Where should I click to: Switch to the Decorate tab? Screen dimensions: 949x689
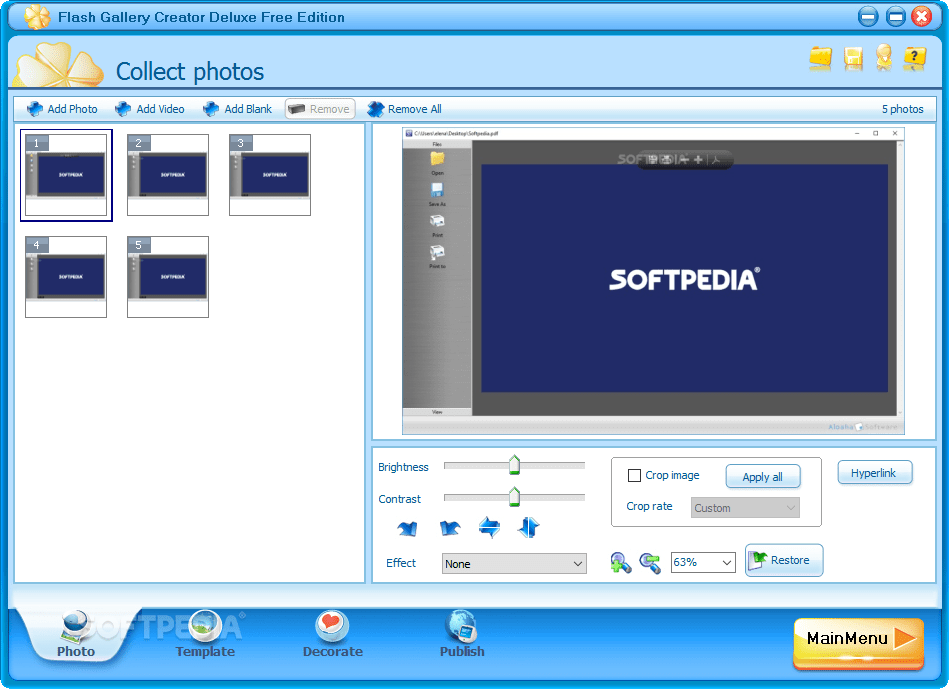[x=332, y=635]
